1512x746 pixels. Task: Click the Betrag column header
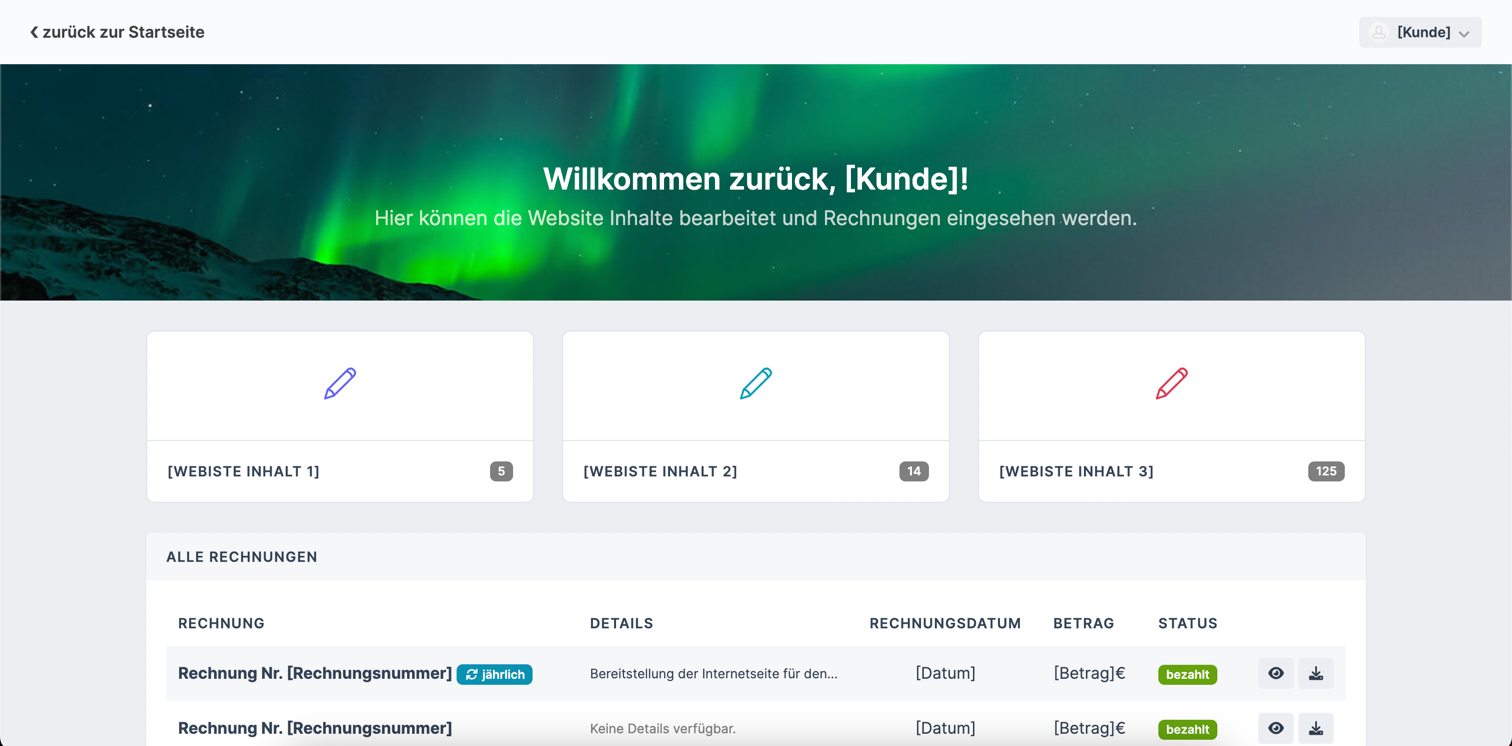pos(1083,624)
